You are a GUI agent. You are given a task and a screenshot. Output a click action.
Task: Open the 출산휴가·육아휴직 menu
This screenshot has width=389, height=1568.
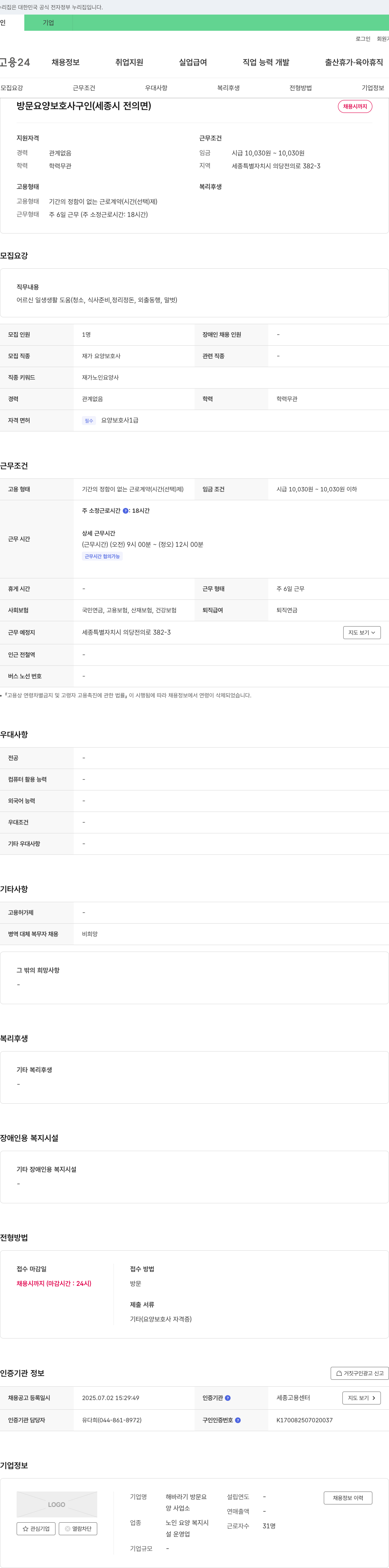pos(354,62)
